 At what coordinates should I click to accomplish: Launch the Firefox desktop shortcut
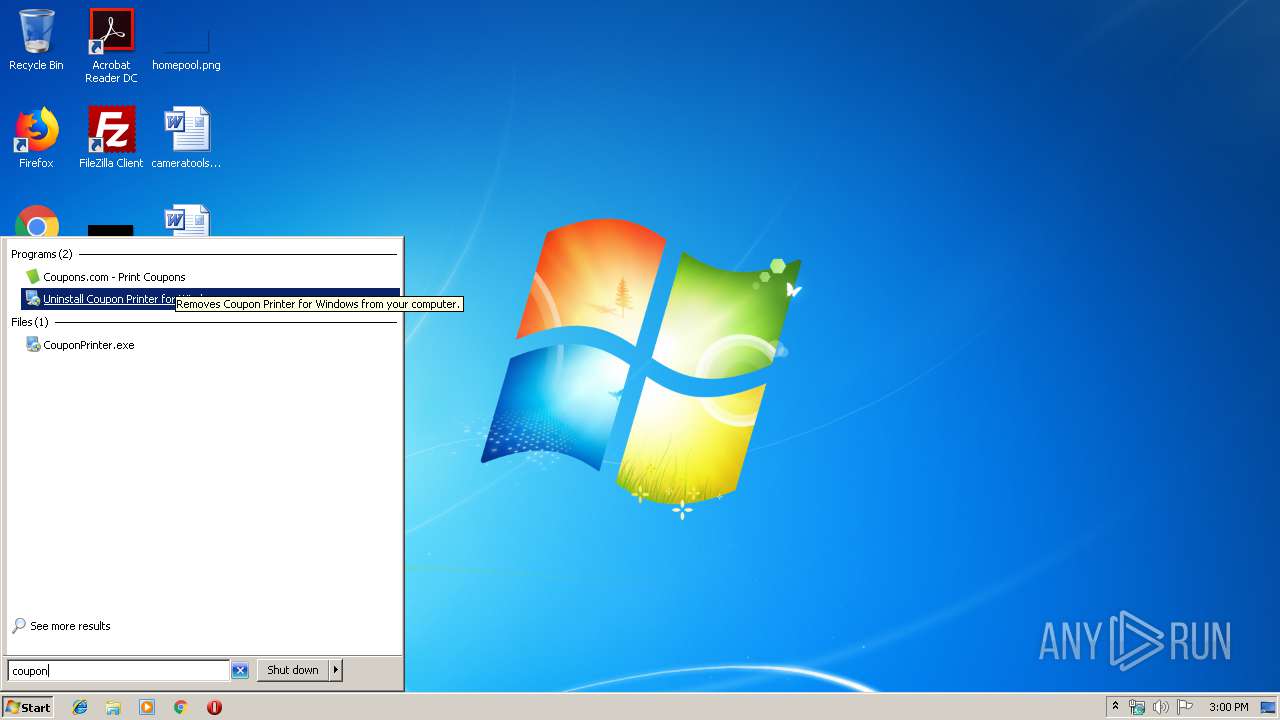click(36, 138)
